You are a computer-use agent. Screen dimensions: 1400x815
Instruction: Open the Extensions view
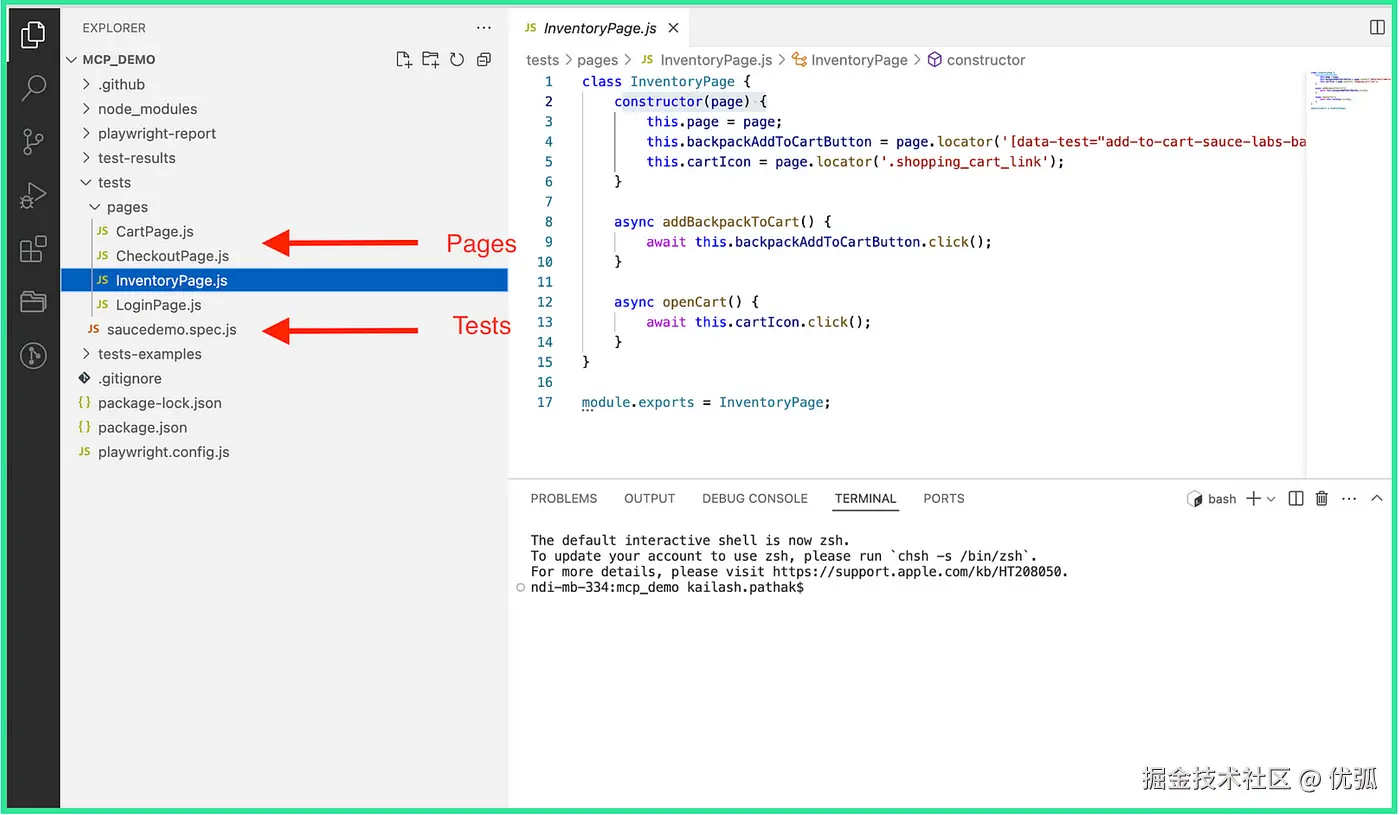click(x=33, y=248)
